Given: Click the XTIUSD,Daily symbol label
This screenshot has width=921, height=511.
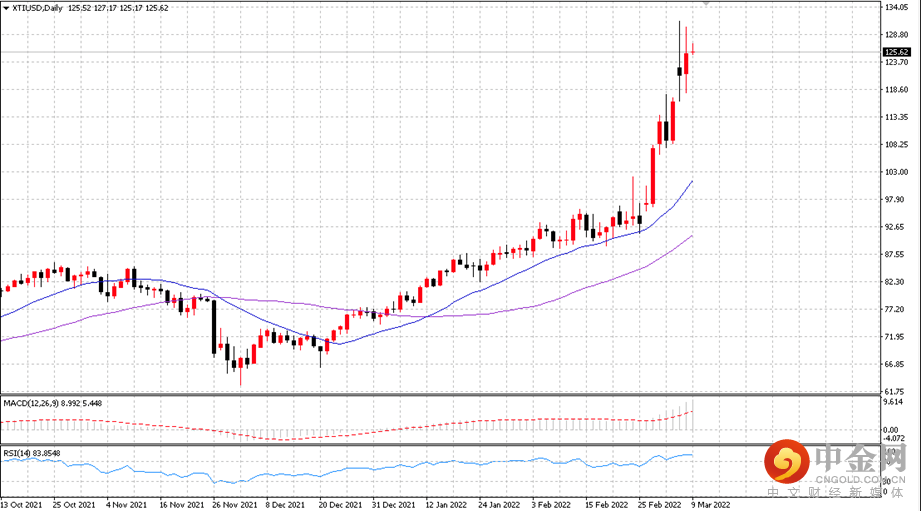Looking at the screenshot, I should tap(37, 8).
